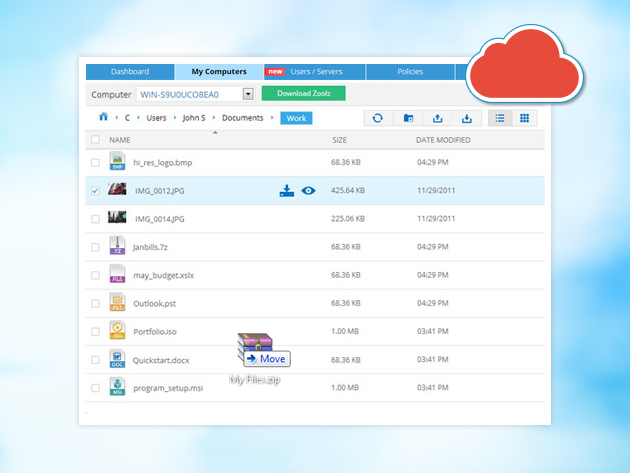Viewport: 630px width, 473px height.
Task: Toggle the select-all checkbox in the header
Action: 96,140
